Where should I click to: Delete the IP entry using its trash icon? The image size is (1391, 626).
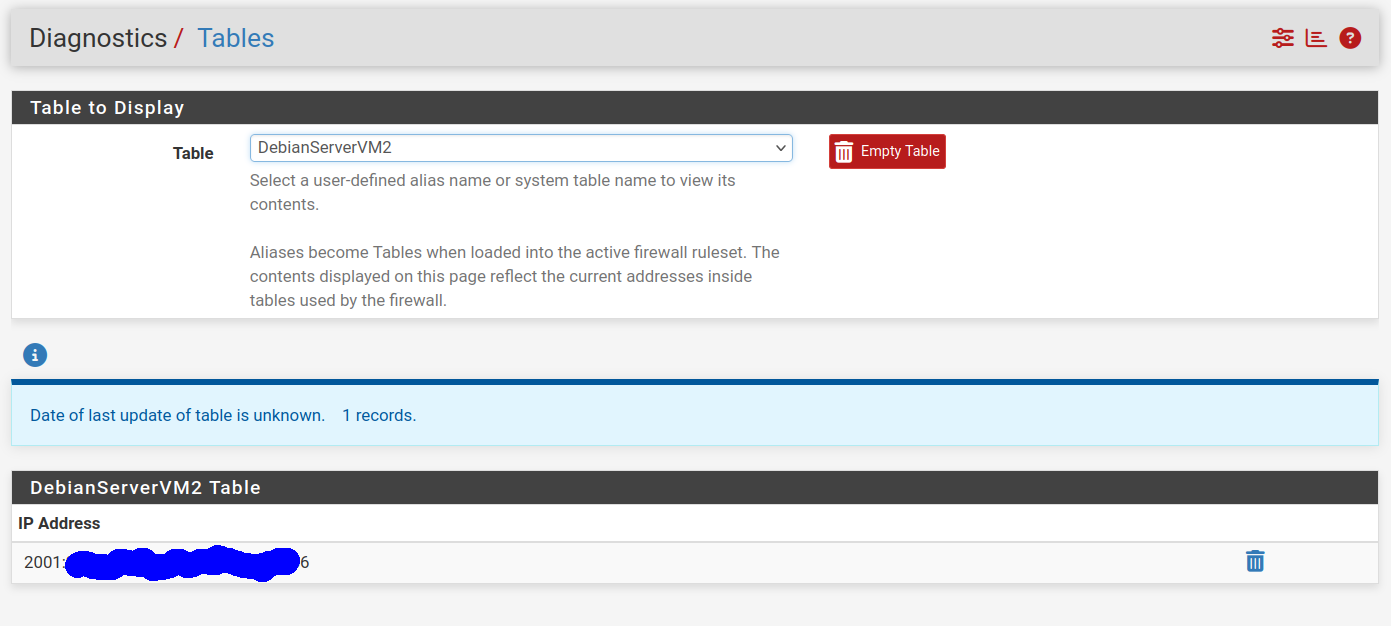click(1255, 562)
